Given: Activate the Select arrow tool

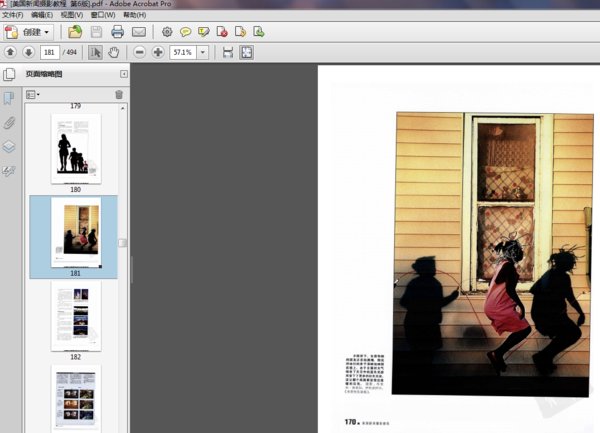Looking at the screenshot, I should (x=96, y=52).
